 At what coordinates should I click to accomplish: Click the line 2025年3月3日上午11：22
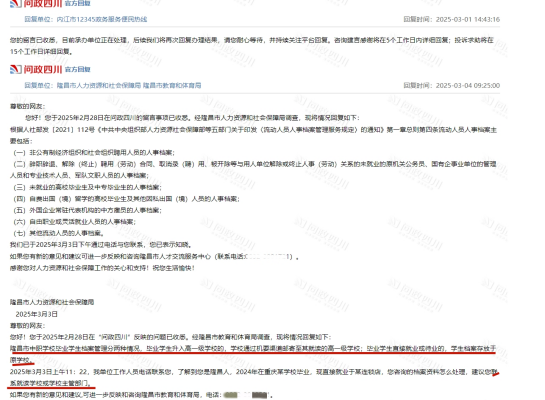[x=254, y=372]
